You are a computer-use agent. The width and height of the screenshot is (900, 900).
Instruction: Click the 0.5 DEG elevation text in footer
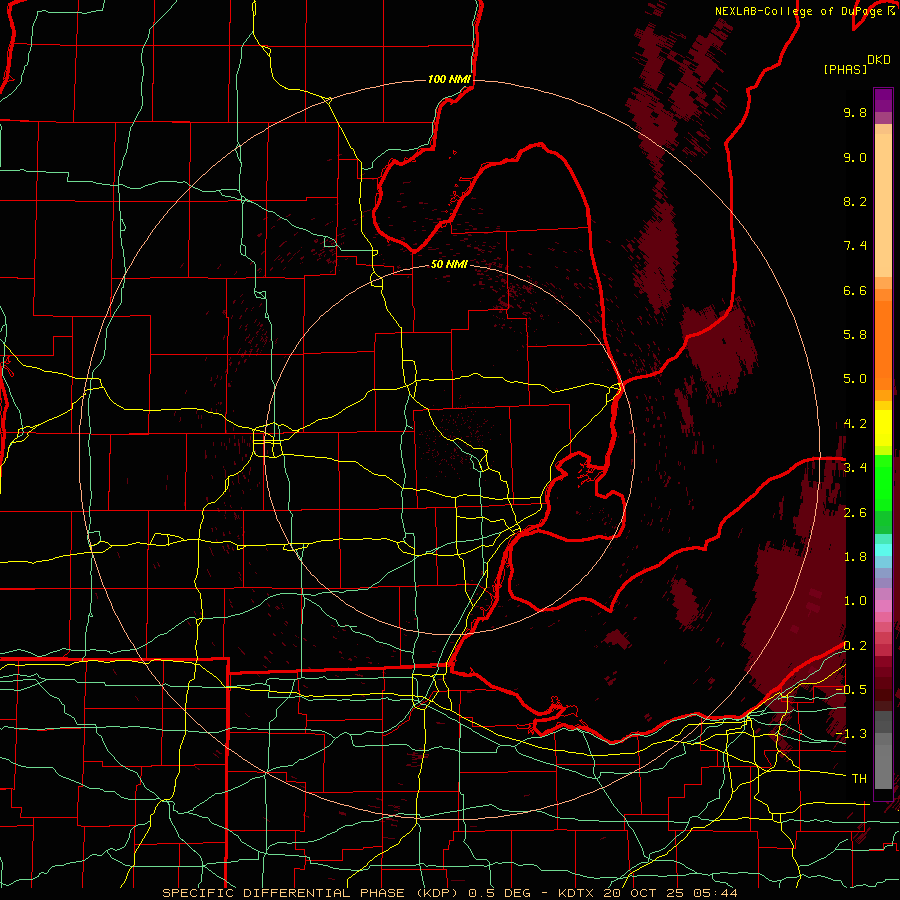(x=498, y=893)
